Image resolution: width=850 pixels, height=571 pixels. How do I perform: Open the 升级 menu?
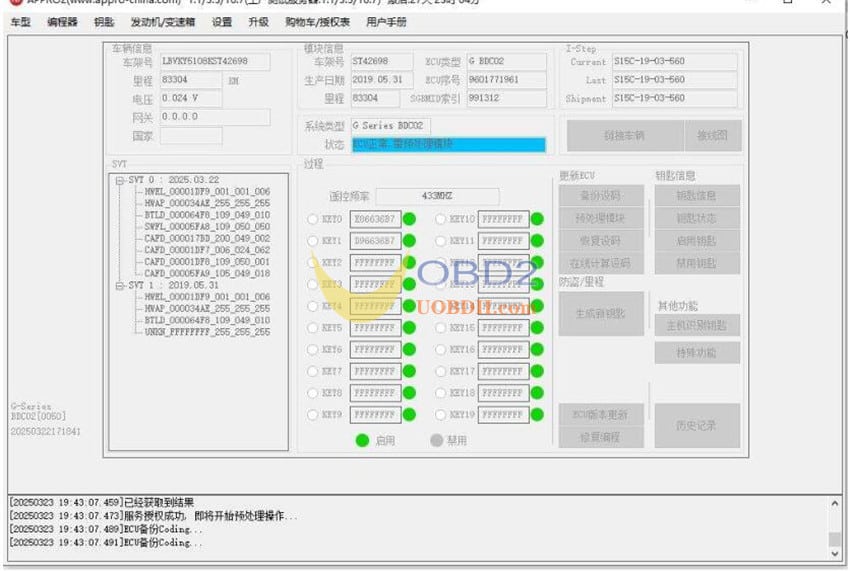[259, 22]
